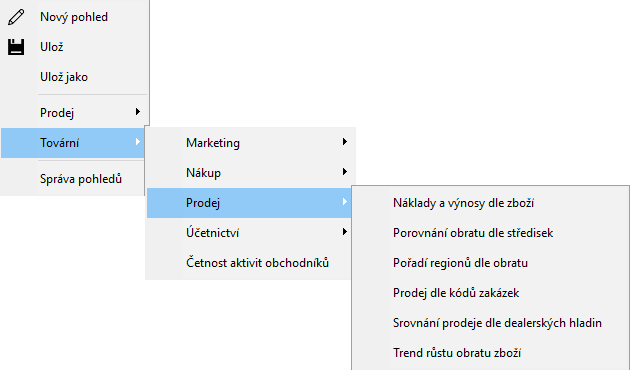Click arrow beside highlighted Prodej submenu
Screen dimensions: 630x370
click(x=345, y=202)
